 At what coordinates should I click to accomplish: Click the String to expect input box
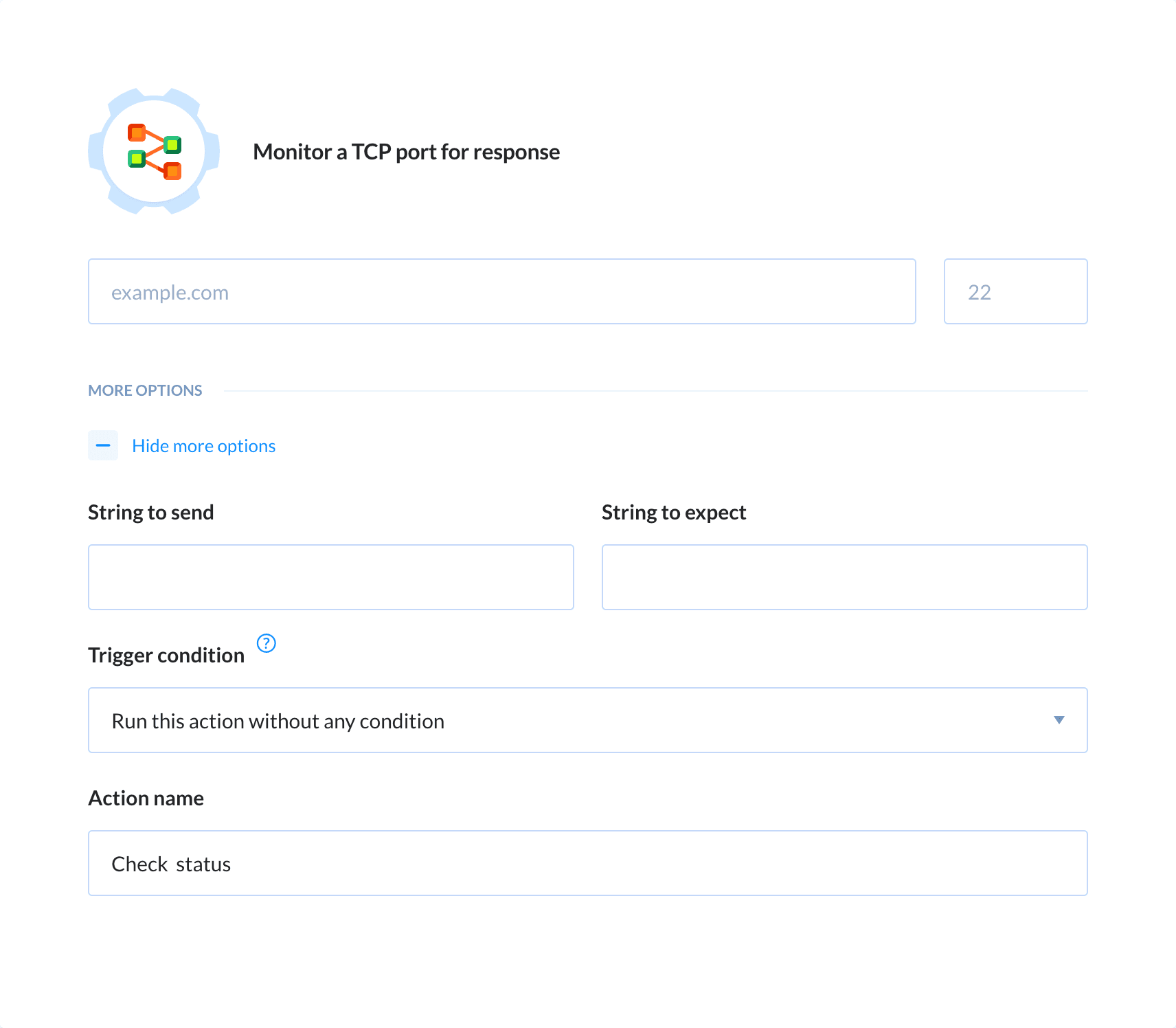coord(844,577)
